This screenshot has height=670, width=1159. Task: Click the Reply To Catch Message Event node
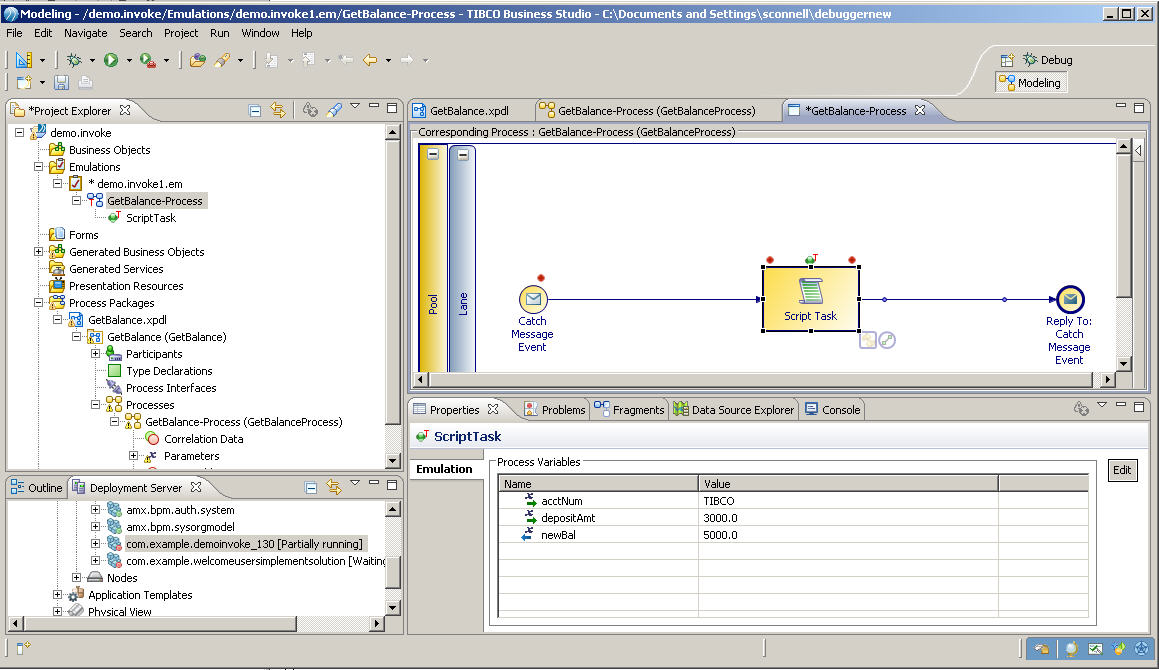[x=1069, y=299]
